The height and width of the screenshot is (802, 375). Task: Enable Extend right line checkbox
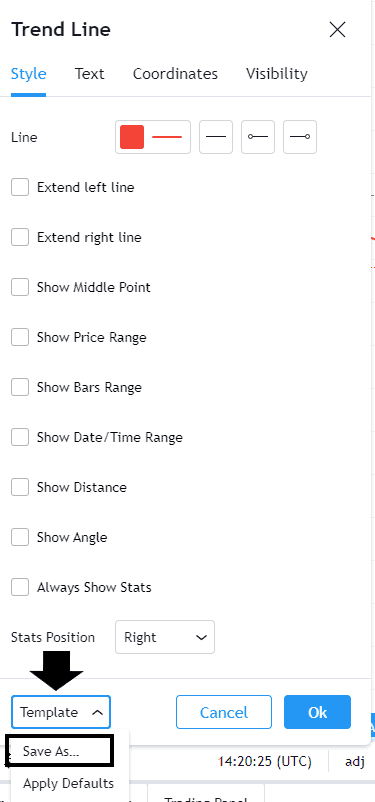click(x=20, y=237)
